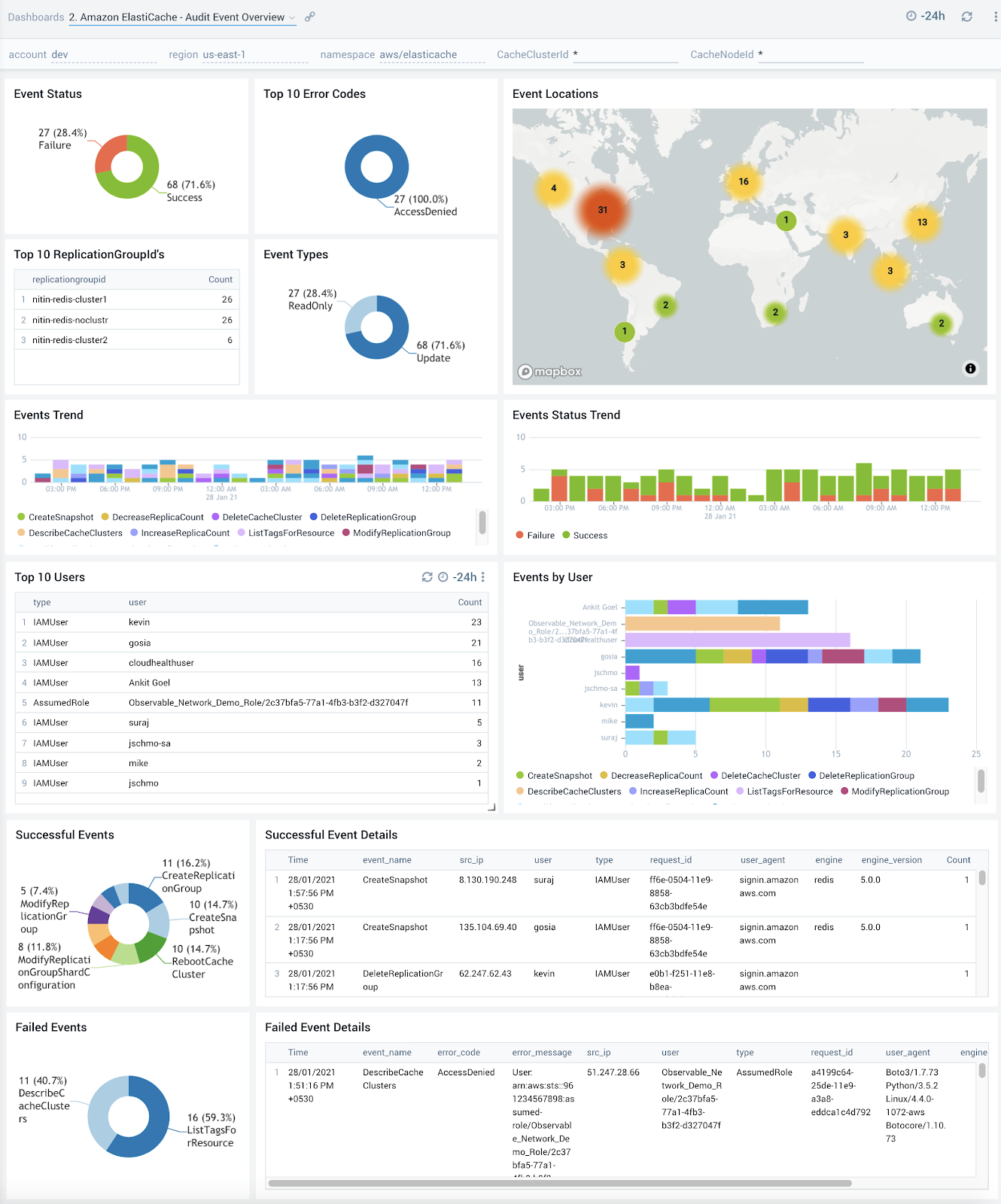1001x1204 pixels.
Task: Sort Top 10 Users by Count column header
Action: click(470, 602)
